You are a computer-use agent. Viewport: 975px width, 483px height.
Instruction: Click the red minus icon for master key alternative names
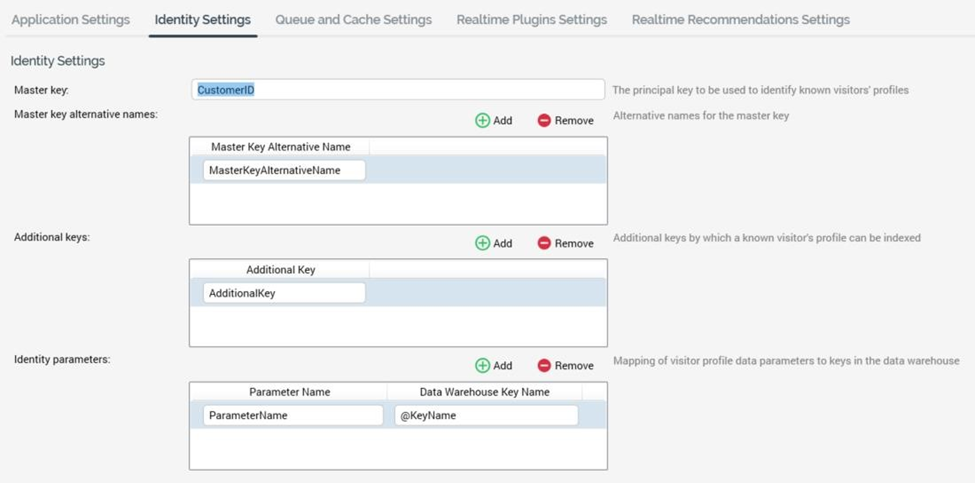[544, 120]
